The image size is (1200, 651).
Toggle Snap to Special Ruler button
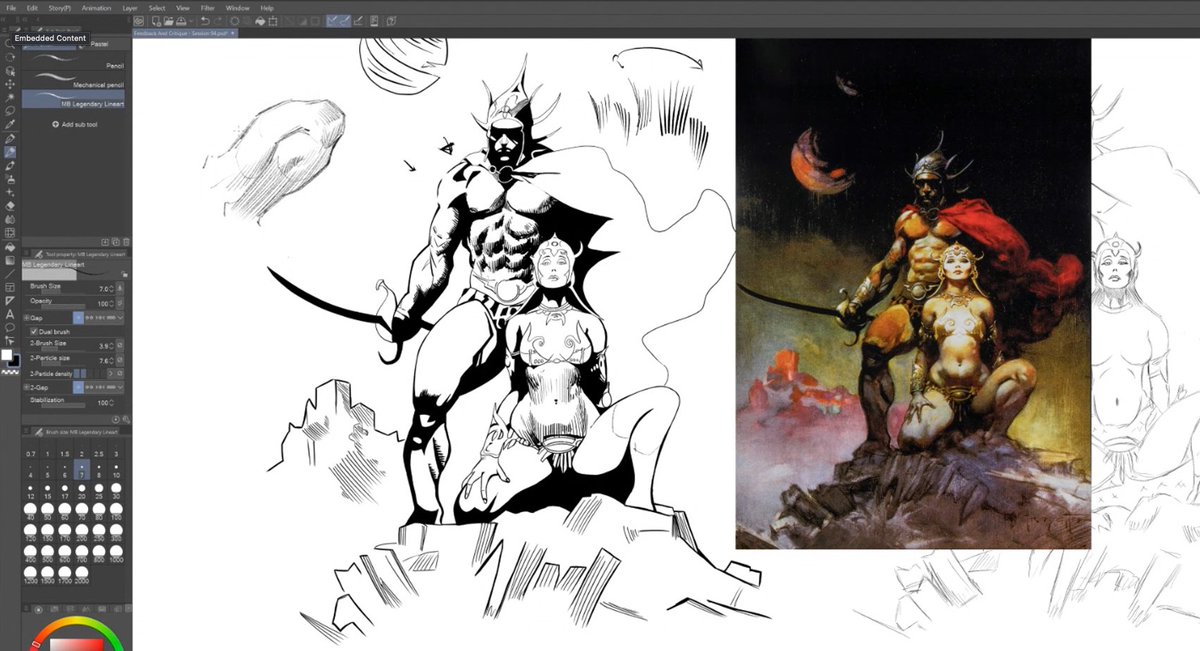coord(345,21)
